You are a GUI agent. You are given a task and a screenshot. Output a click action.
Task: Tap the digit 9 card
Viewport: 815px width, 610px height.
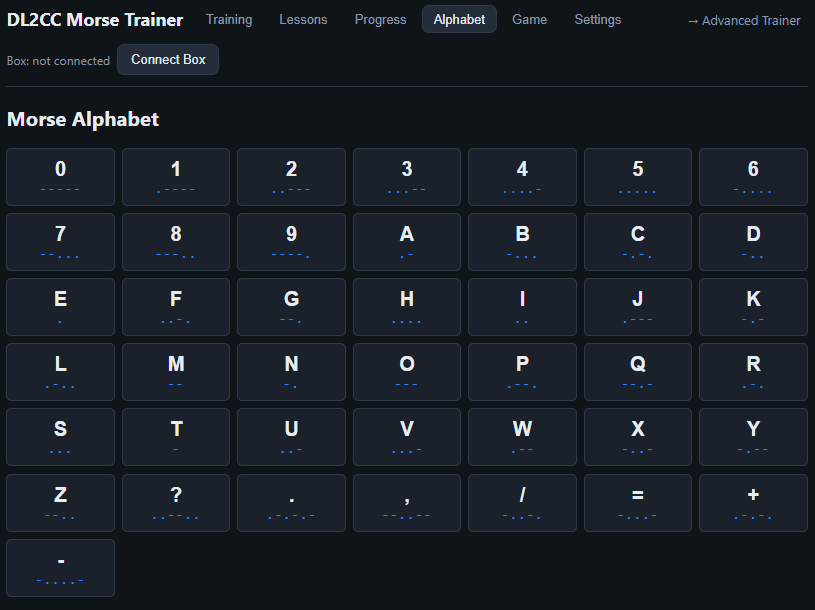[x=292, y=242]
